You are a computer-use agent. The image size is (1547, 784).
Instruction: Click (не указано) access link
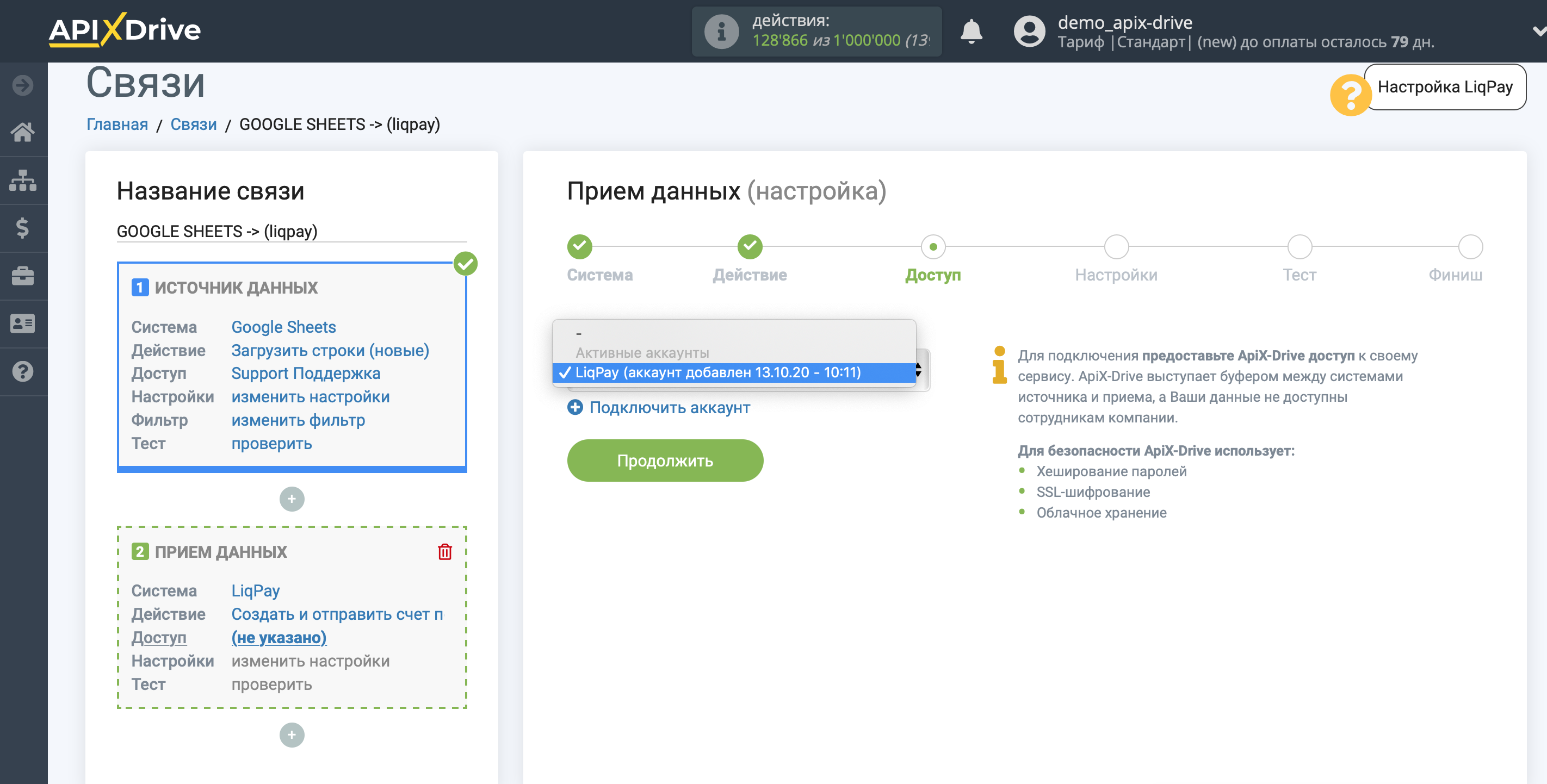279,638
